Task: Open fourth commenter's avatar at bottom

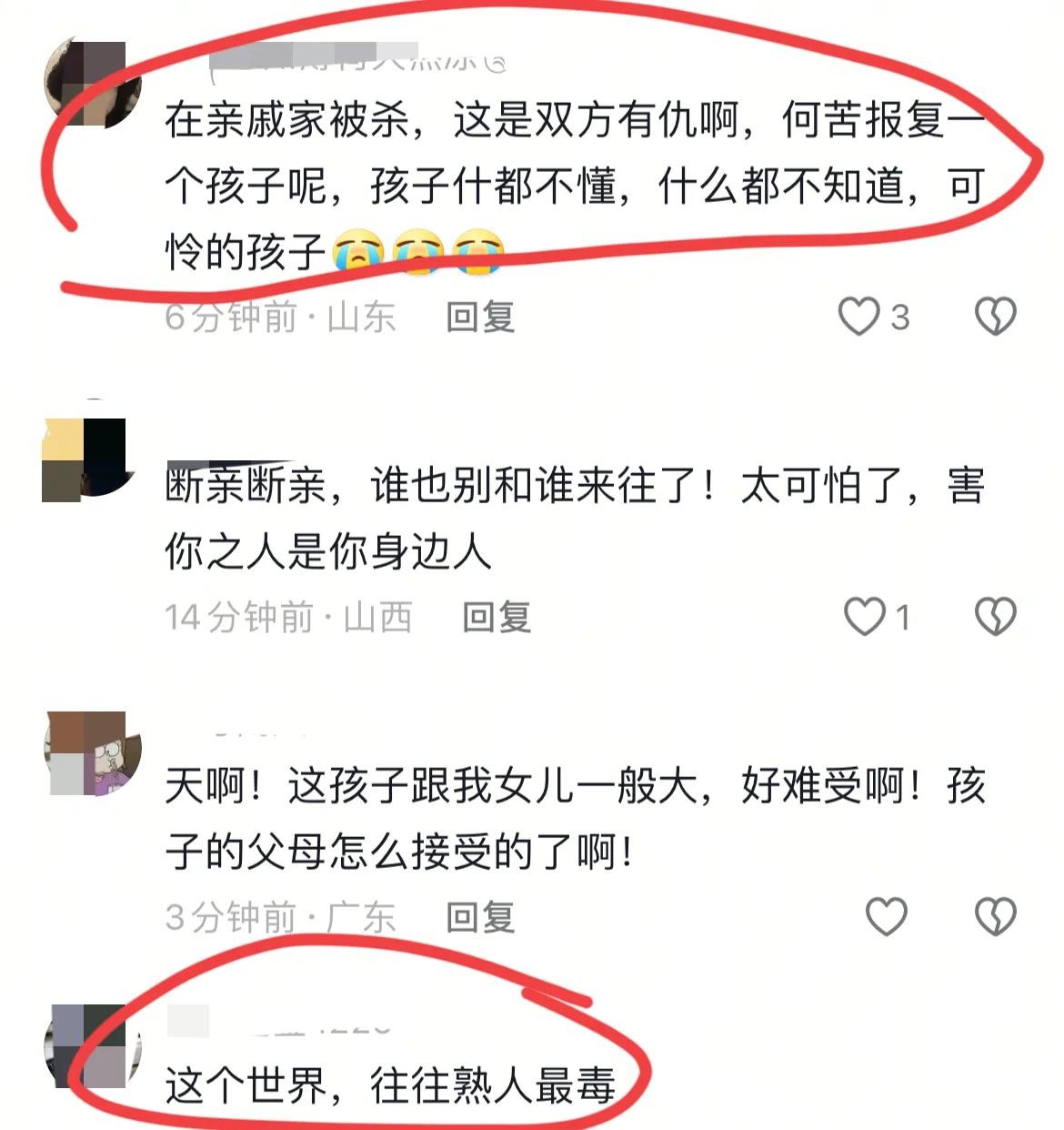Action: point(92,1046)
